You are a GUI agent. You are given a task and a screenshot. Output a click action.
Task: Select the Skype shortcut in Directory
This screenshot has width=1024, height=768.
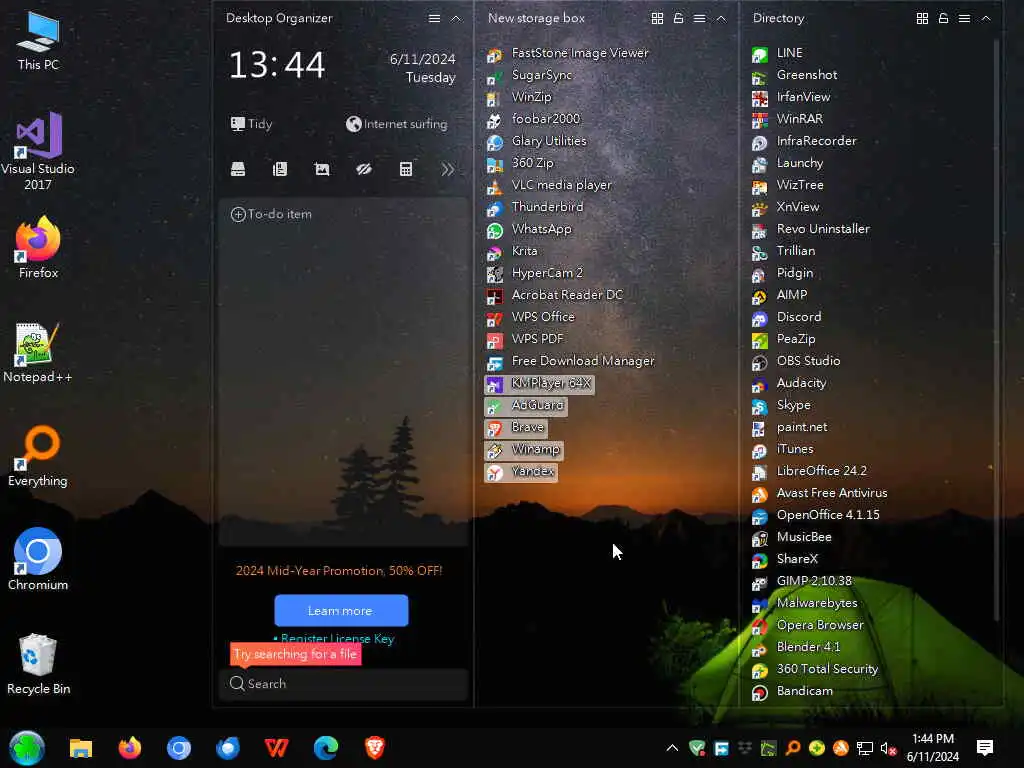point(781,406)
